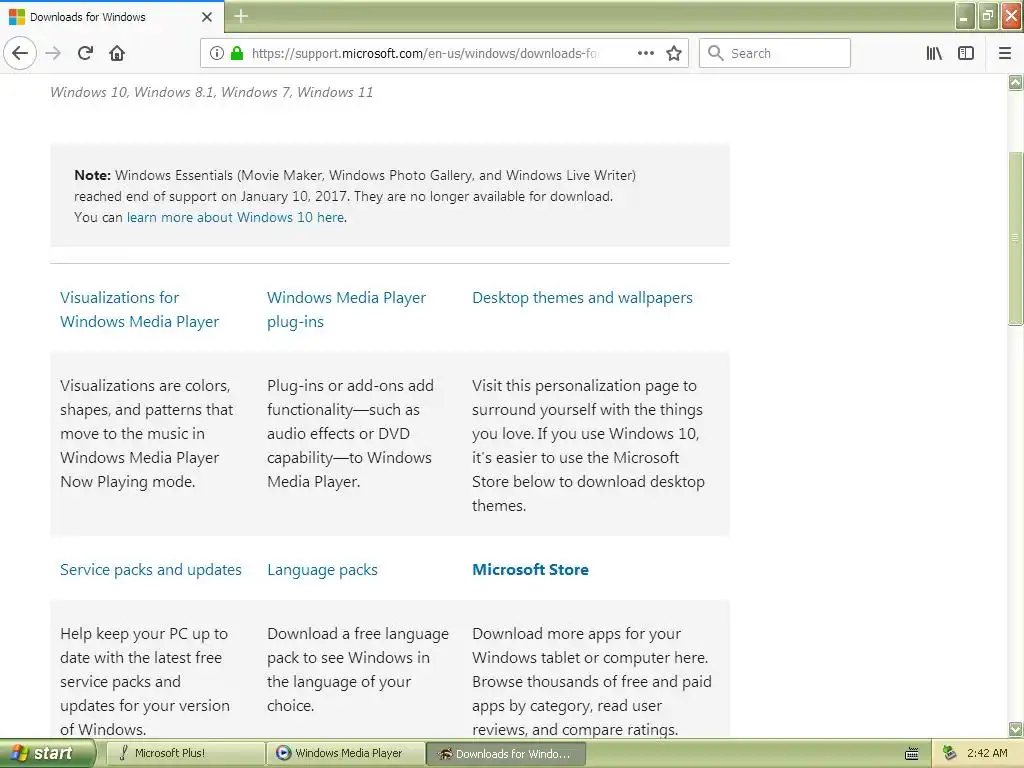Image resolution: width=1024 pixels, height=768 pixels.
Task: Select the Downloads for Windows tab
Action: tap(111, 17)
